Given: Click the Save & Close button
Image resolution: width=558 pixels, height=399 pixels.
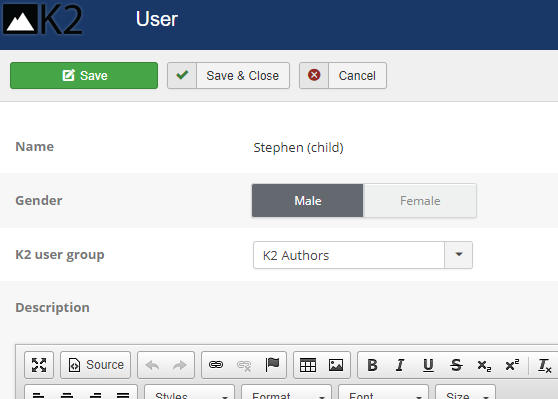Looking at the screenshot, I should pos(228,75).
